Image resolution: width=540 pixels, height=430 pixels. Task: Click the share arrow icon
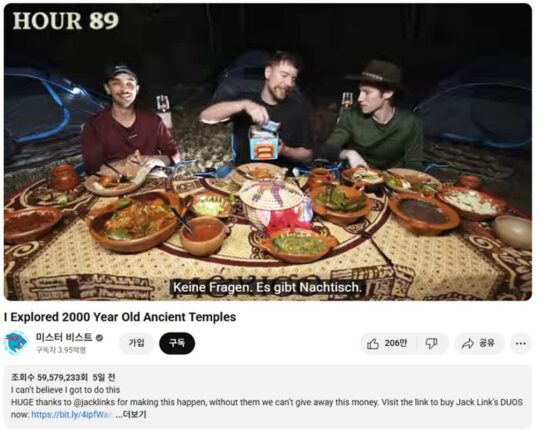tap(467, 343)
